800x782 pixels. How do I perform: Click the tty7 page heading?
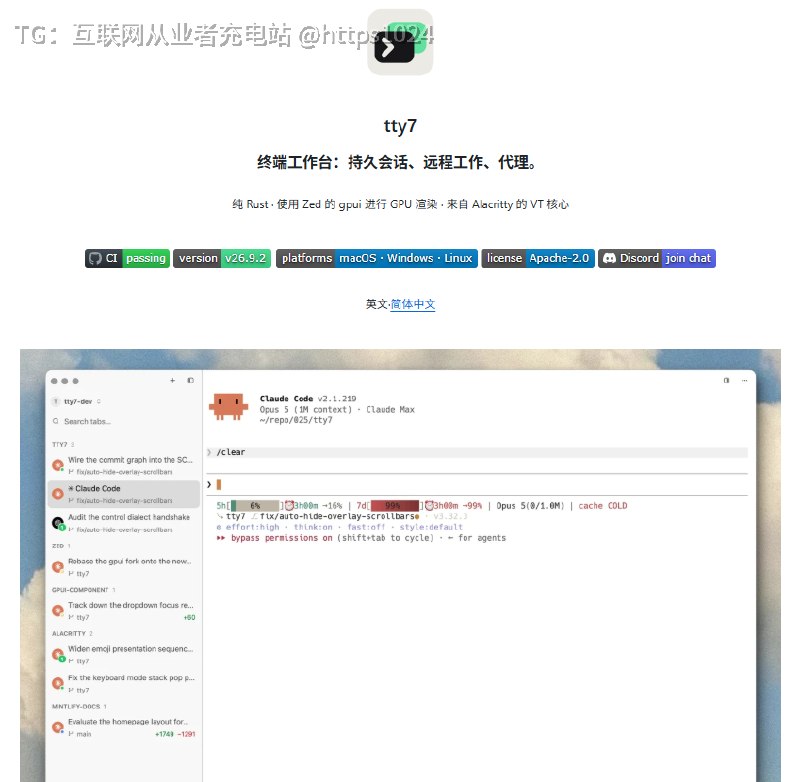pos(400,126)
